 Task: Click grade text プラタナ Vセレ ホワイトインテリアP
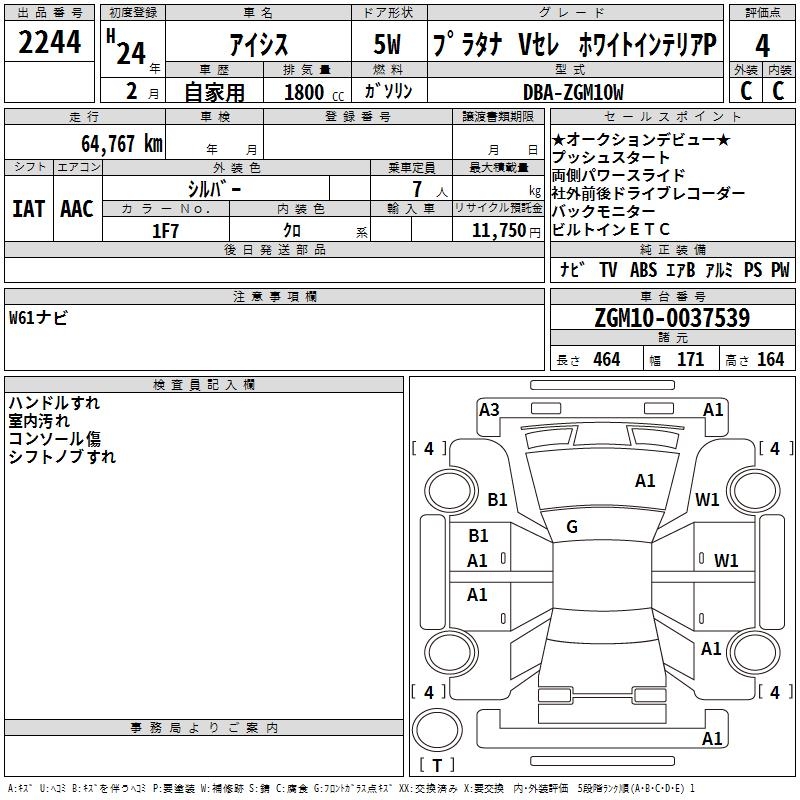pos(575,43)
